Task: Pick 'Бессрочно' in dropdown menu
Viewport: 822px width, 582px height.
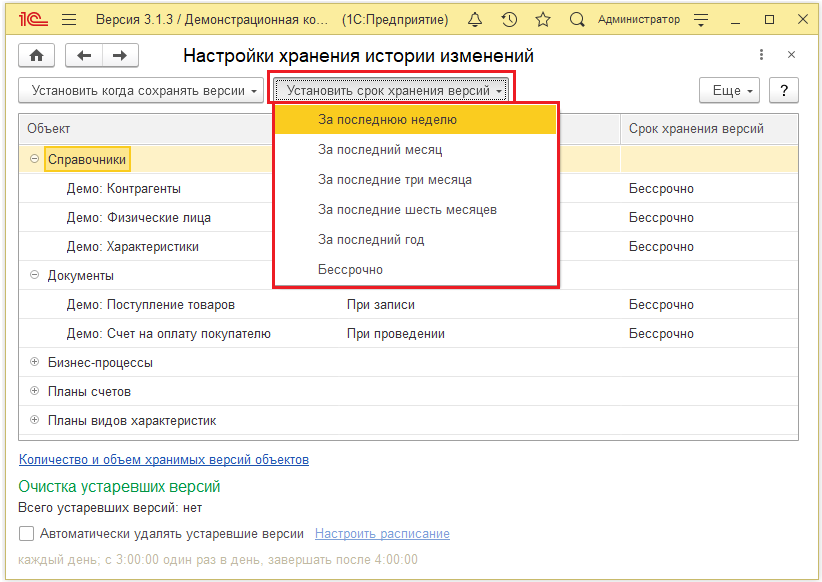Action: point(415,269)
